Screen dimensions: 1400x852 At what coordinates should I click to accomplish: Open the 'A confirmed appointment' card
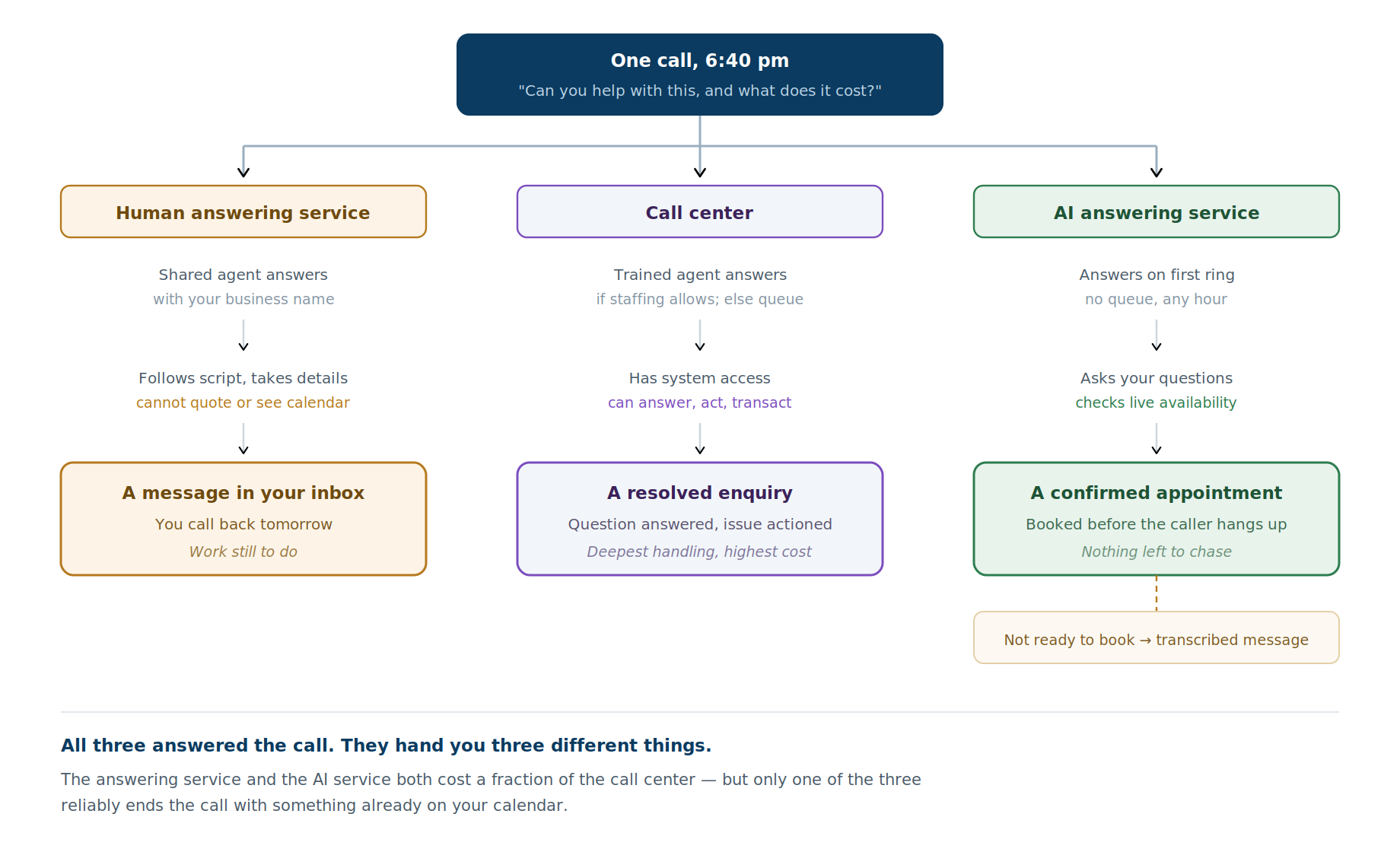1157,519
